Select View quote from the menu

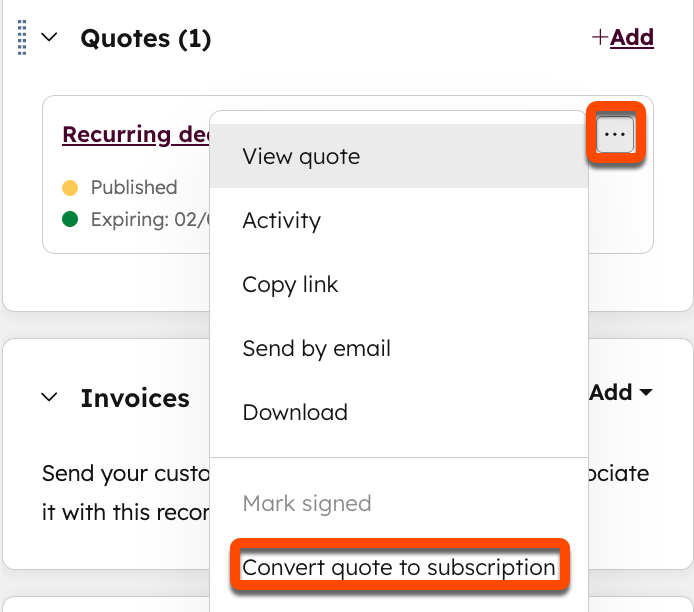(301, 156)
